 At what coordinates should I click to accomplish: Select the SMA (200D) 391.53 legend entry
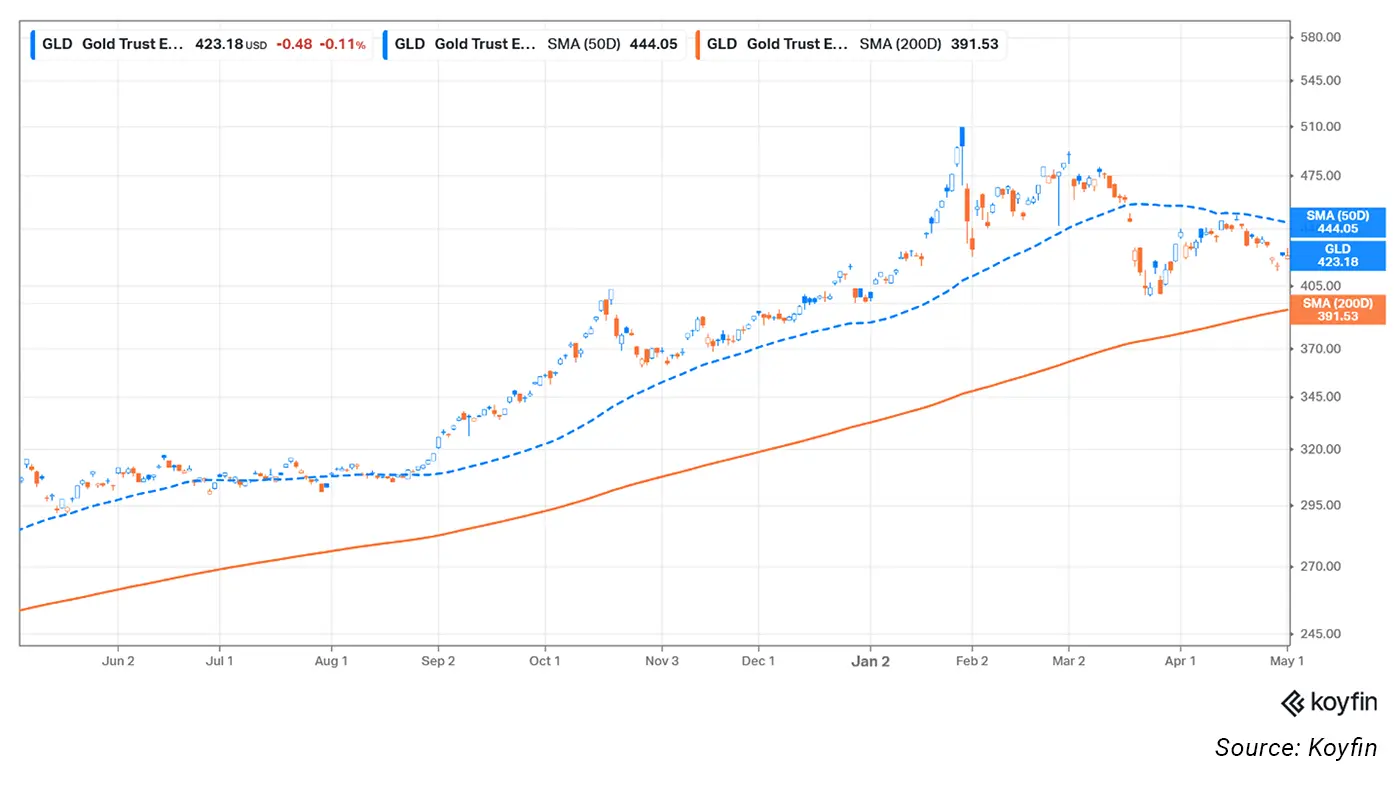pos(850,44)
